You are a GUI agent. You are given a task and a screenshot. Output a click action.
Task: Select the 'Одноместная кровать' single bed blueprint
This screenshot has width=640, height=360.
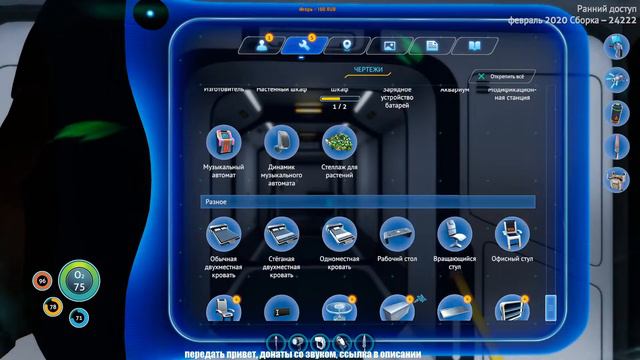coord(339,234)
